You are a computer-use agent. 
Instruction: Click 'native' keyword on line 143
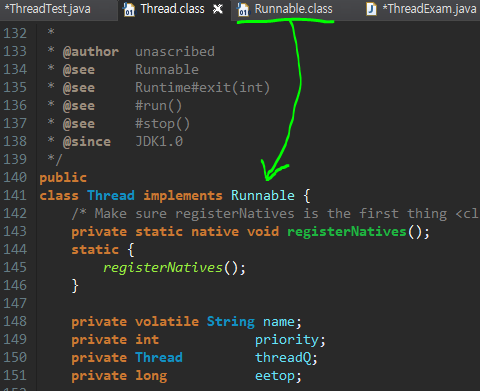click(215, 232)
